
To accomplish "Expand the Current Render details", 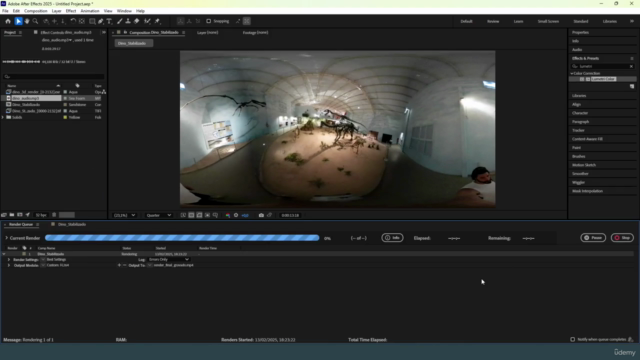I will click(x=7, y=238).
